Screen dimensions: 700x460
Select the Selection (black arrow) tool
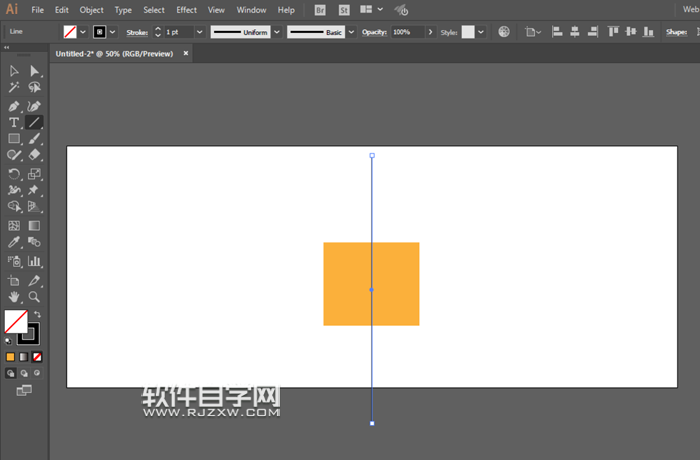point(14,71)
